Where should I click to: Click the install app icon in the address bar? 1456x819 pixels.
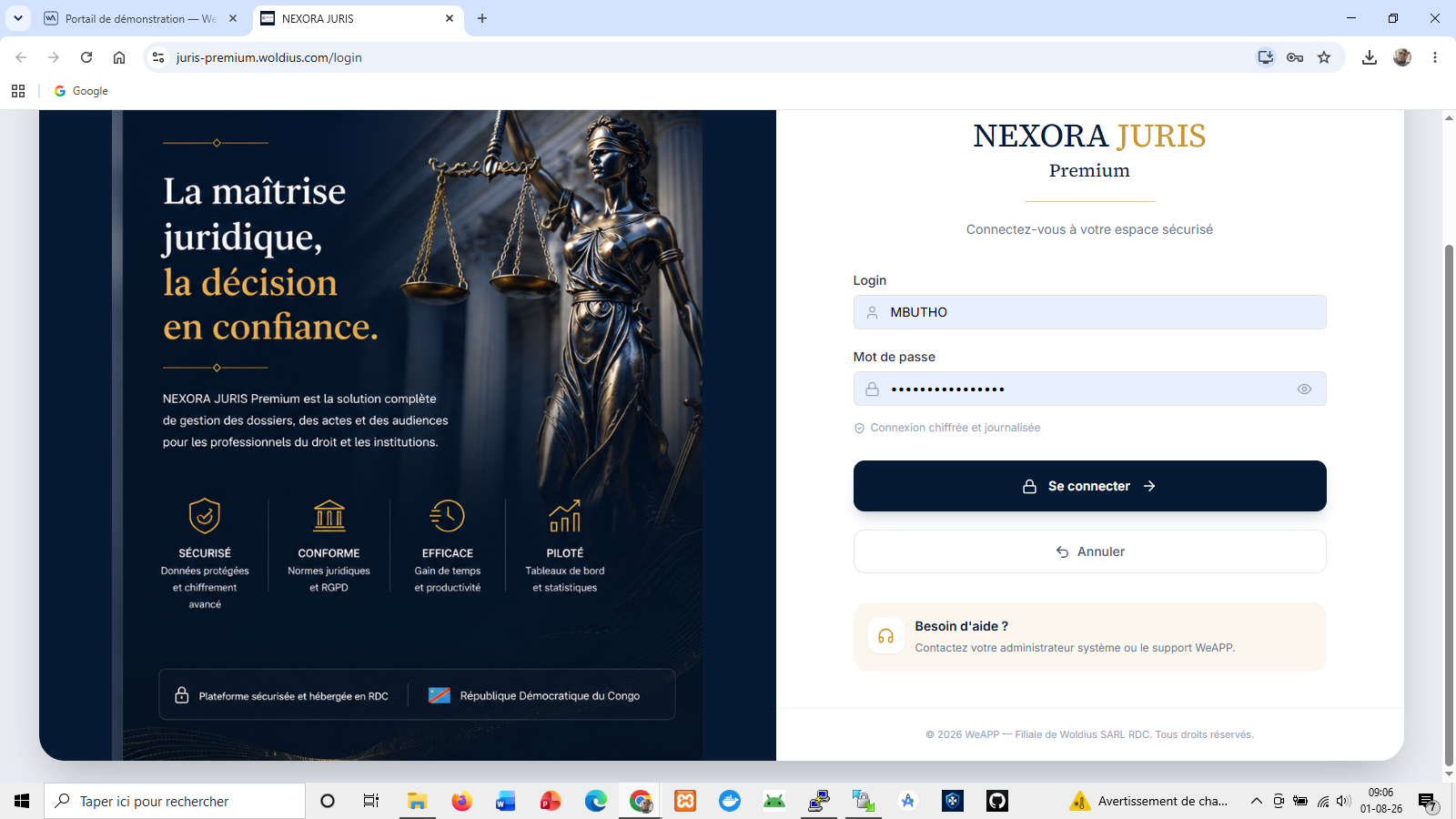coord(1266,57)
